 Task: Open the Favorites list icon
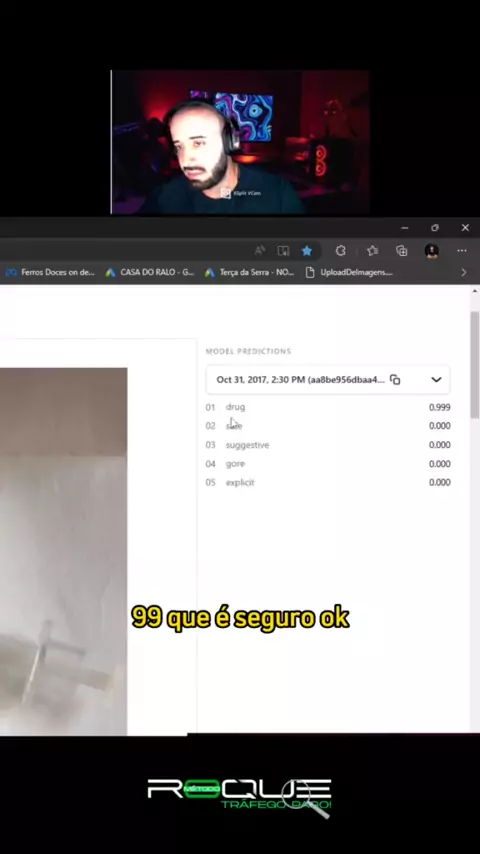(x=373, y=251)
